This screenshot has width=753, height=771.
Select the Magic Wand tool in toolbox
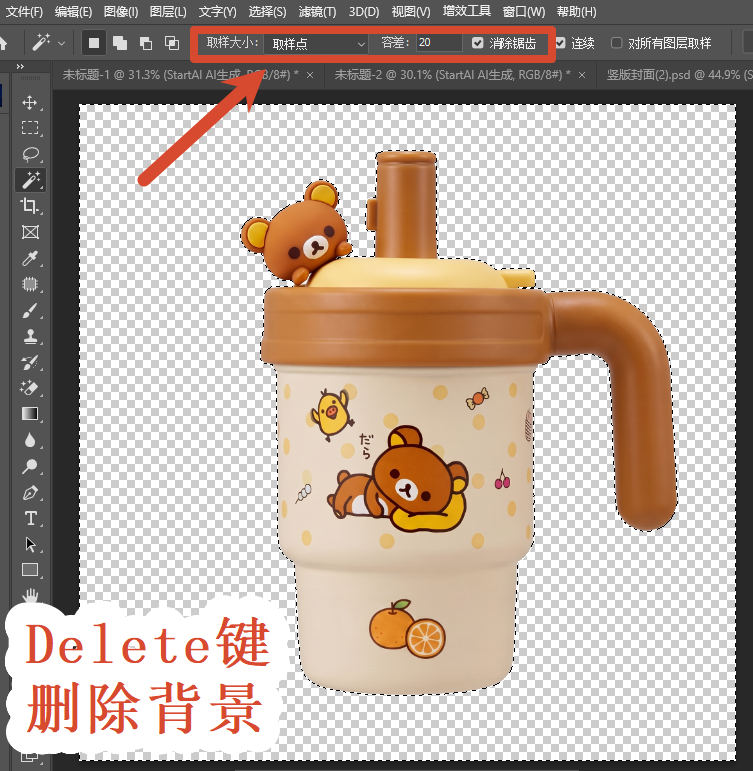(x=30, y=180)
